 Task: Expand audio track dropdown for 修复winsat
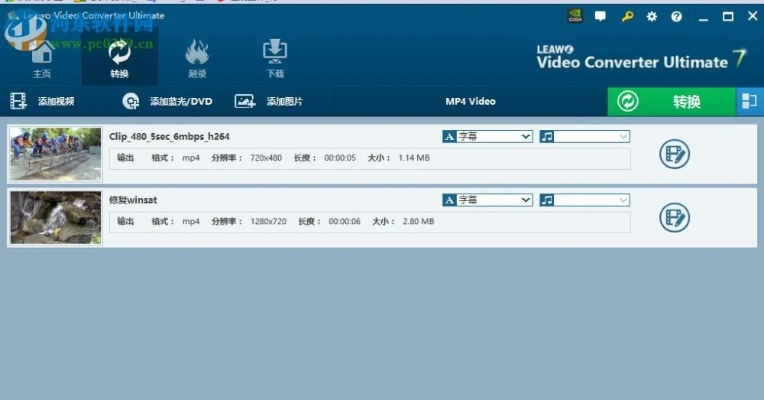click(x=623, y=200)
